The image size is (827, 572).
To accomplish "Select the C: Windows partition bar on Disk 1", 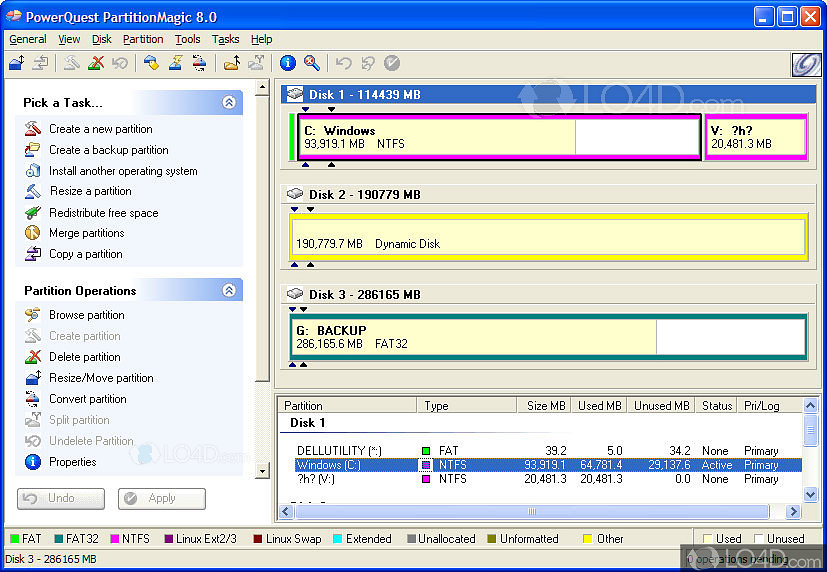I will (499, 137).
